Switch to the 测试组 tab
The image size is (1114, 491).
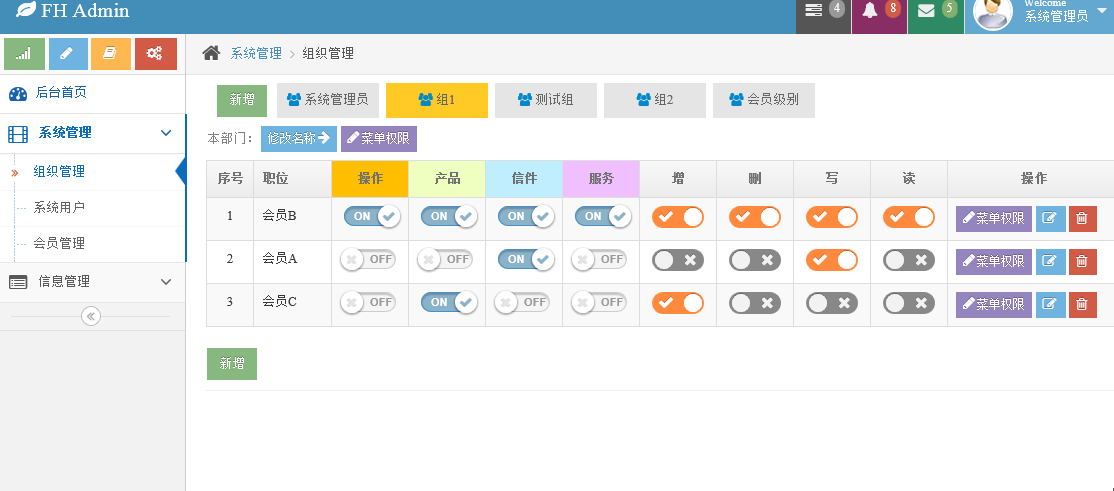pos(545,100)
